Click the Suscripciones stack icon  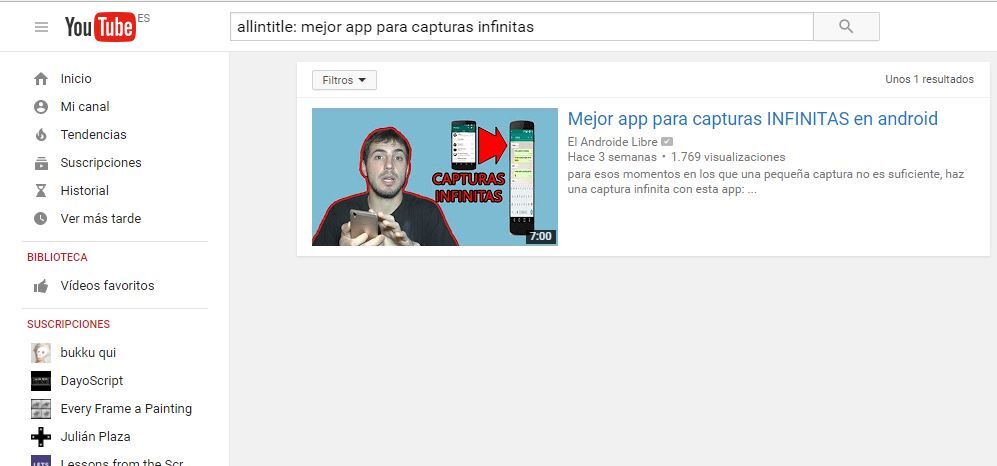click(x=41, y=163)
